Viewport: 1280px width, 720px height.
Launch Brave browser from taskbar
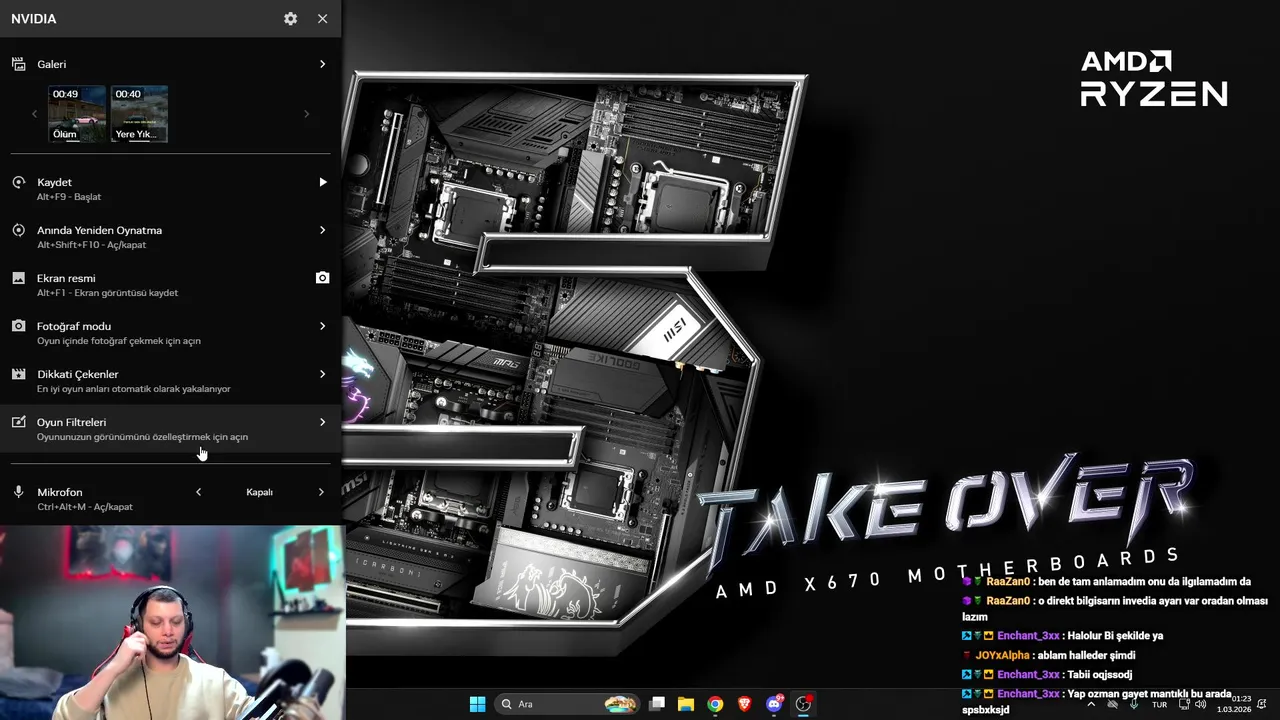point(744,704)
